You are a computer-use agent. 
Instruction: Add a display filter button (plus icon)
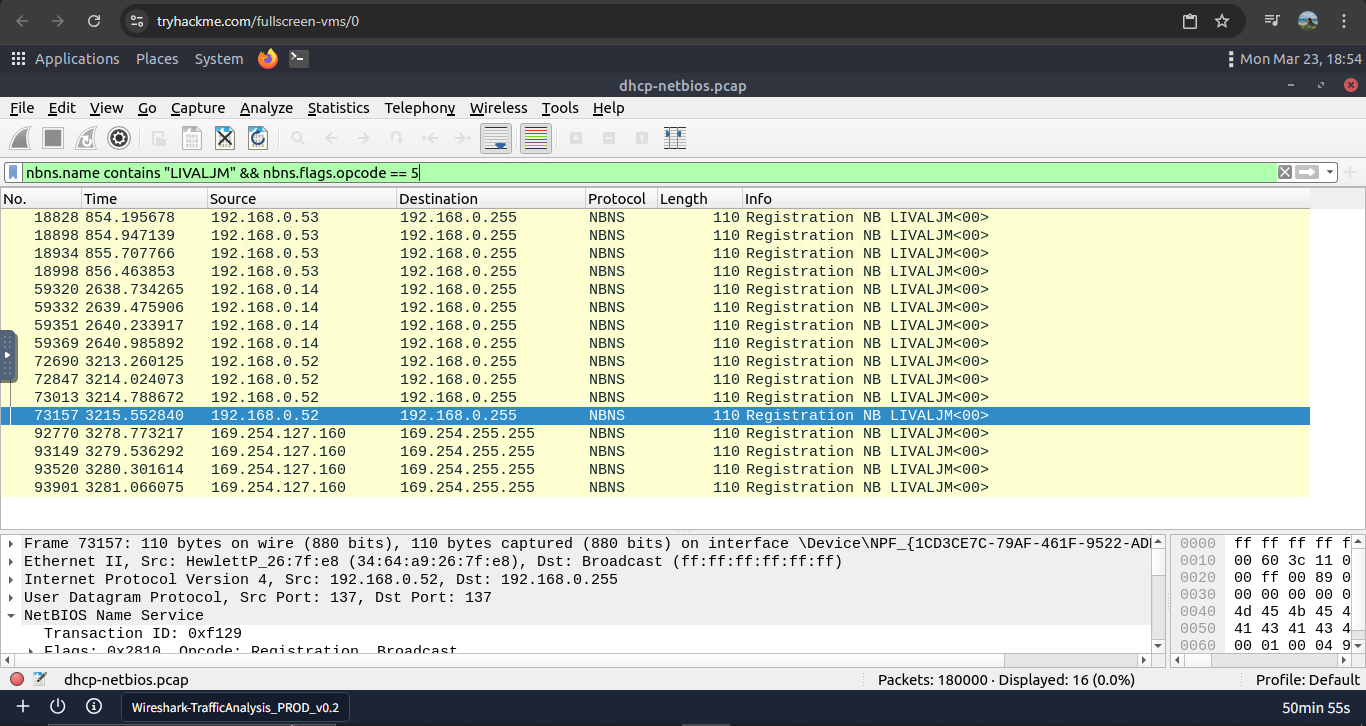1352,173
